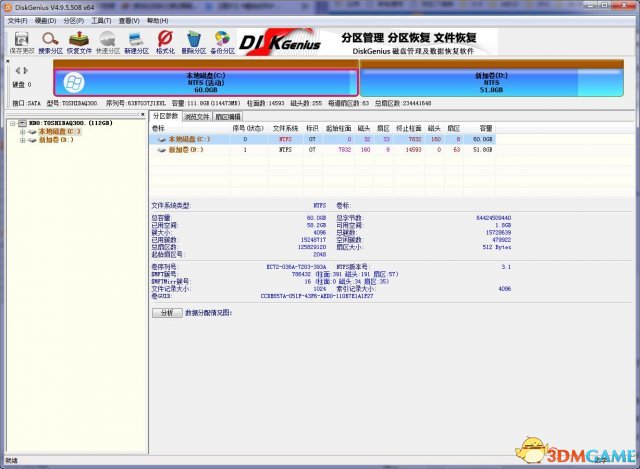Viewport: 640px width, 469px height.
Task: Click the 删除分区 delete partition trash icon
Action: tap(194, 43)
